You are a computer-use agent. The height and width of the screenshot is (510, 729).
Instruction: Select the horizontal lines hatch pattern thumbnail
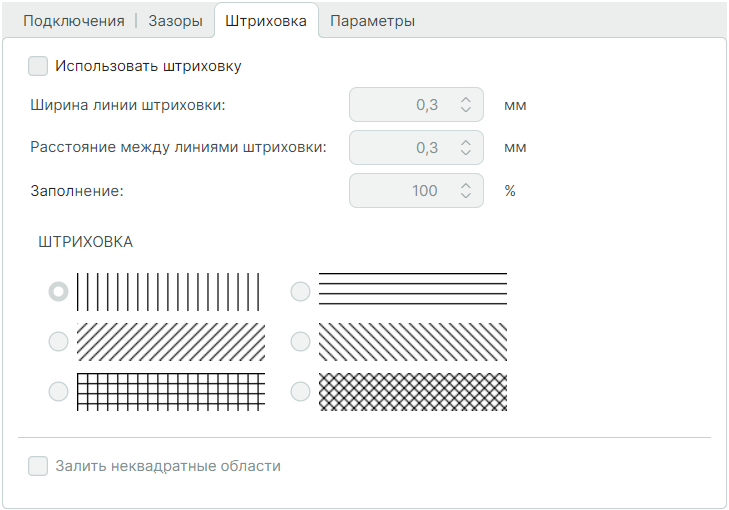click(412, 290)
